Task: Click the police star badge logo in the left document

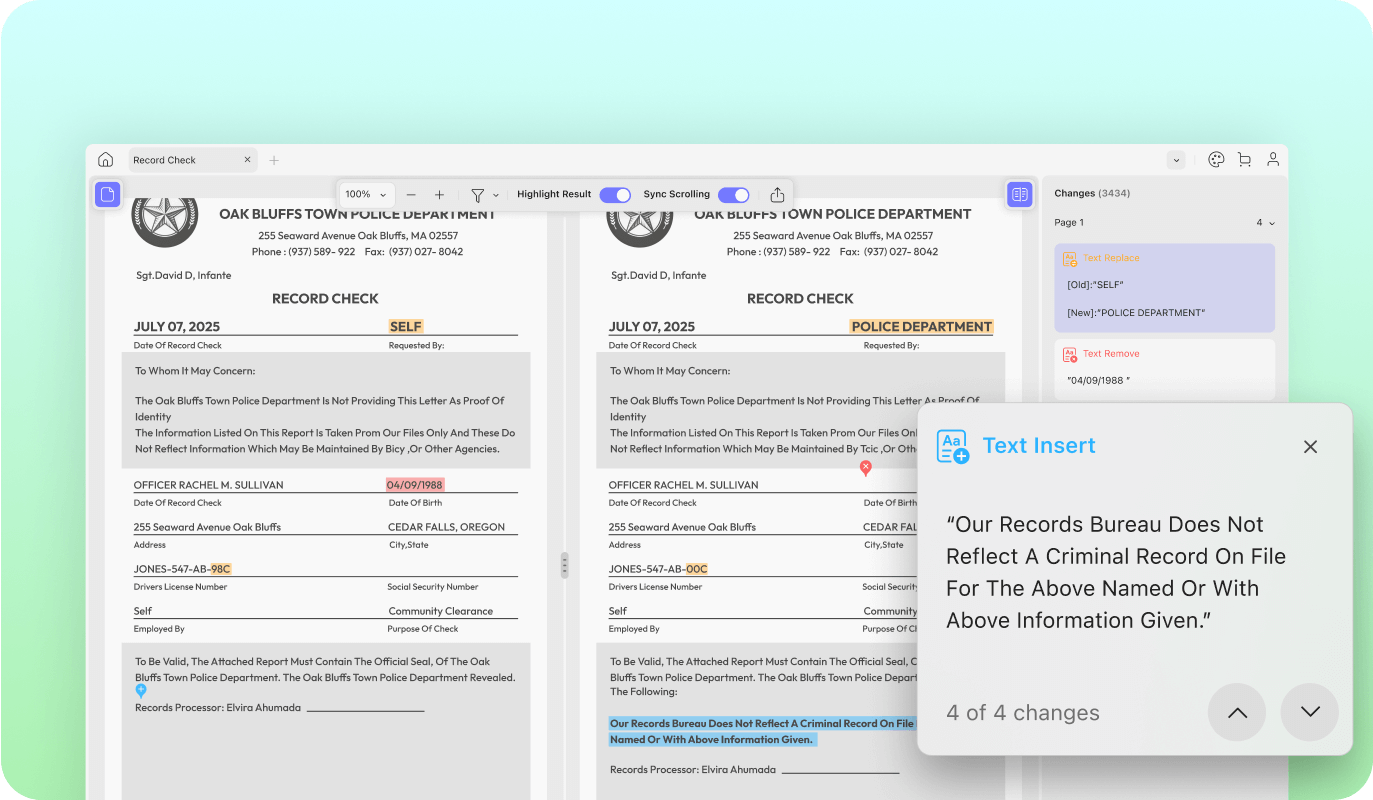Action: 165,220
